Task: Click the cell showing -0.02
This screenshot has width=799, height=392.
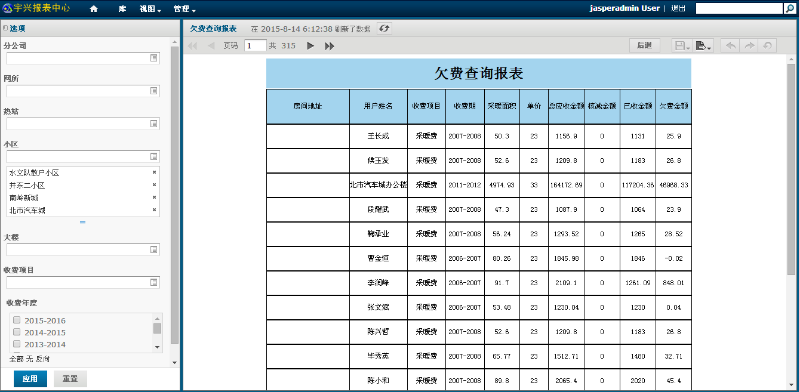Action: (x=674, y=258)
